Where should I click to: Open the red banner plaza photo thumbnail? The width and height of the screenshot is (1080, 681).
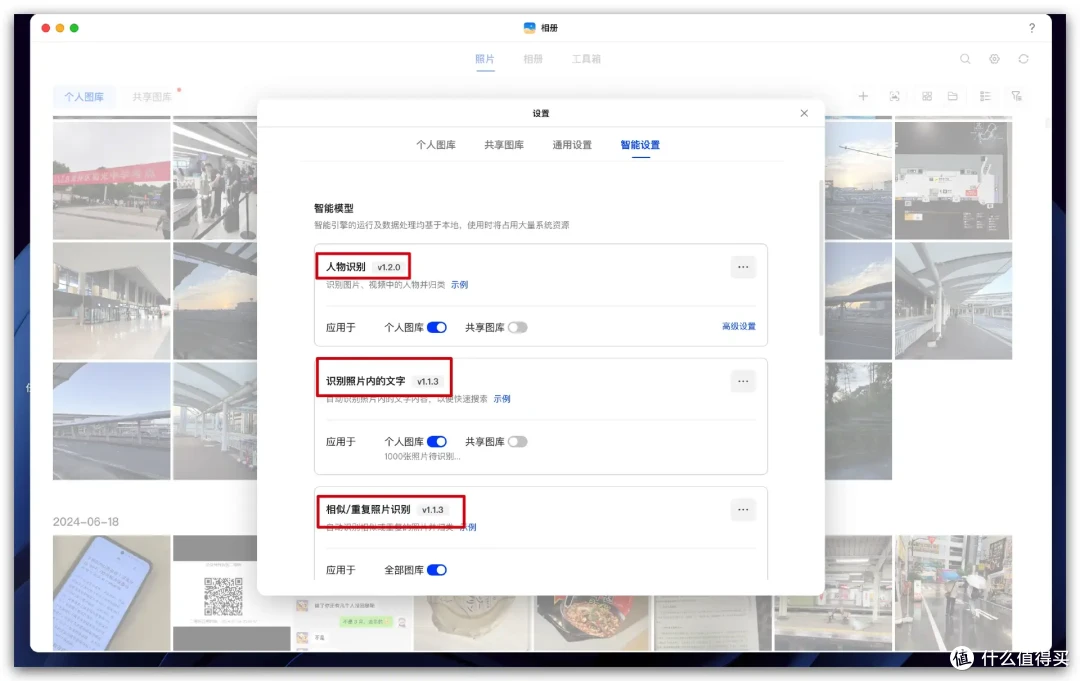point(112,180)
